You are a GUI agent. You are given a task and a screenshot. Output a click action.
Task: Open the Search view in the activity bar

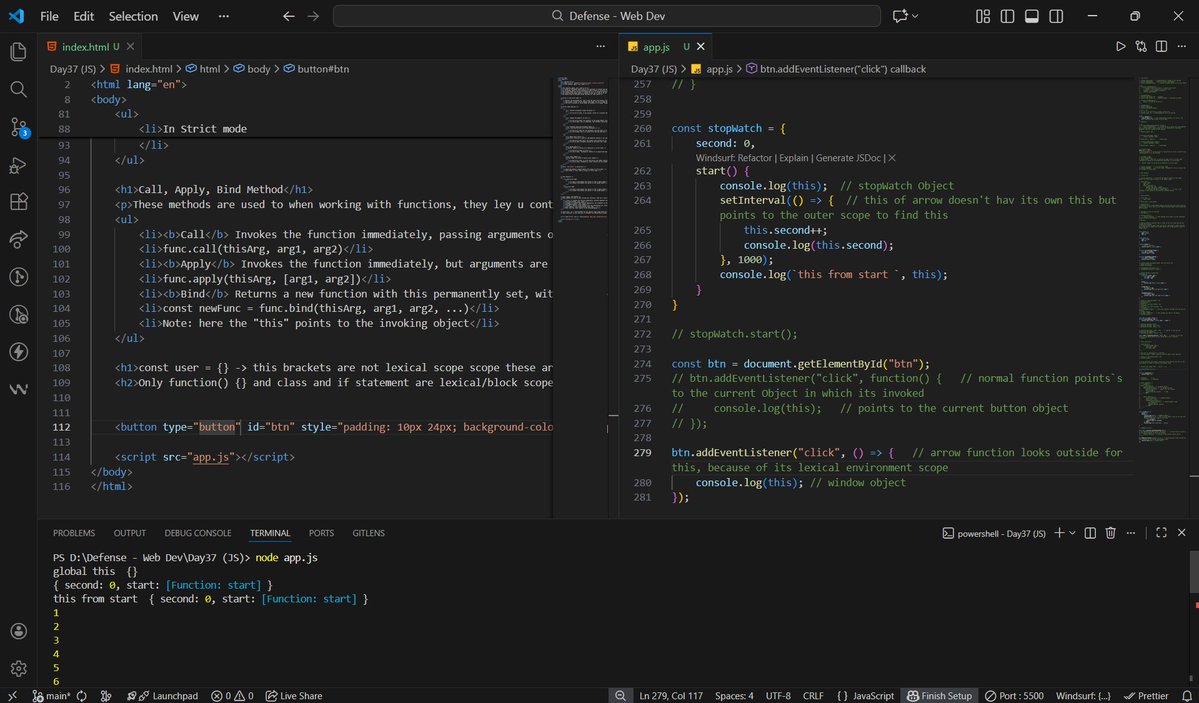17,89
